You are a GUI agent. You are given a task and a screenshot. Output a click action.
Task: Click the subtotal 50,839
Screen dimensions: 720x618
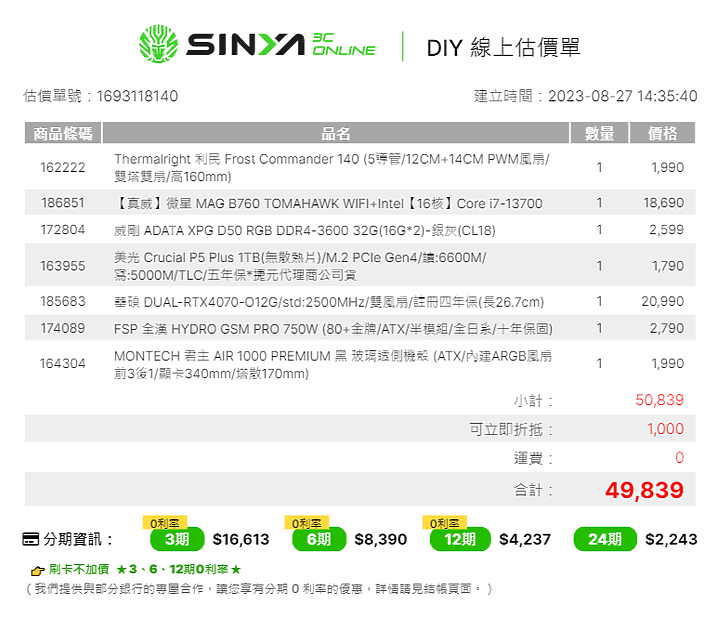[x=659, y=400]
